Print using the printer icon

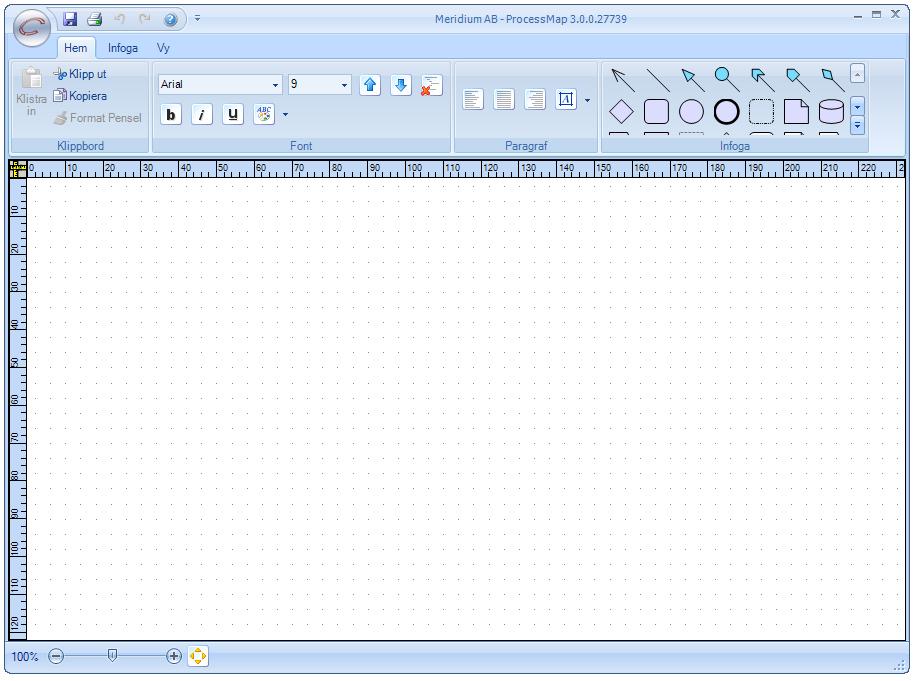click(95, 19)
